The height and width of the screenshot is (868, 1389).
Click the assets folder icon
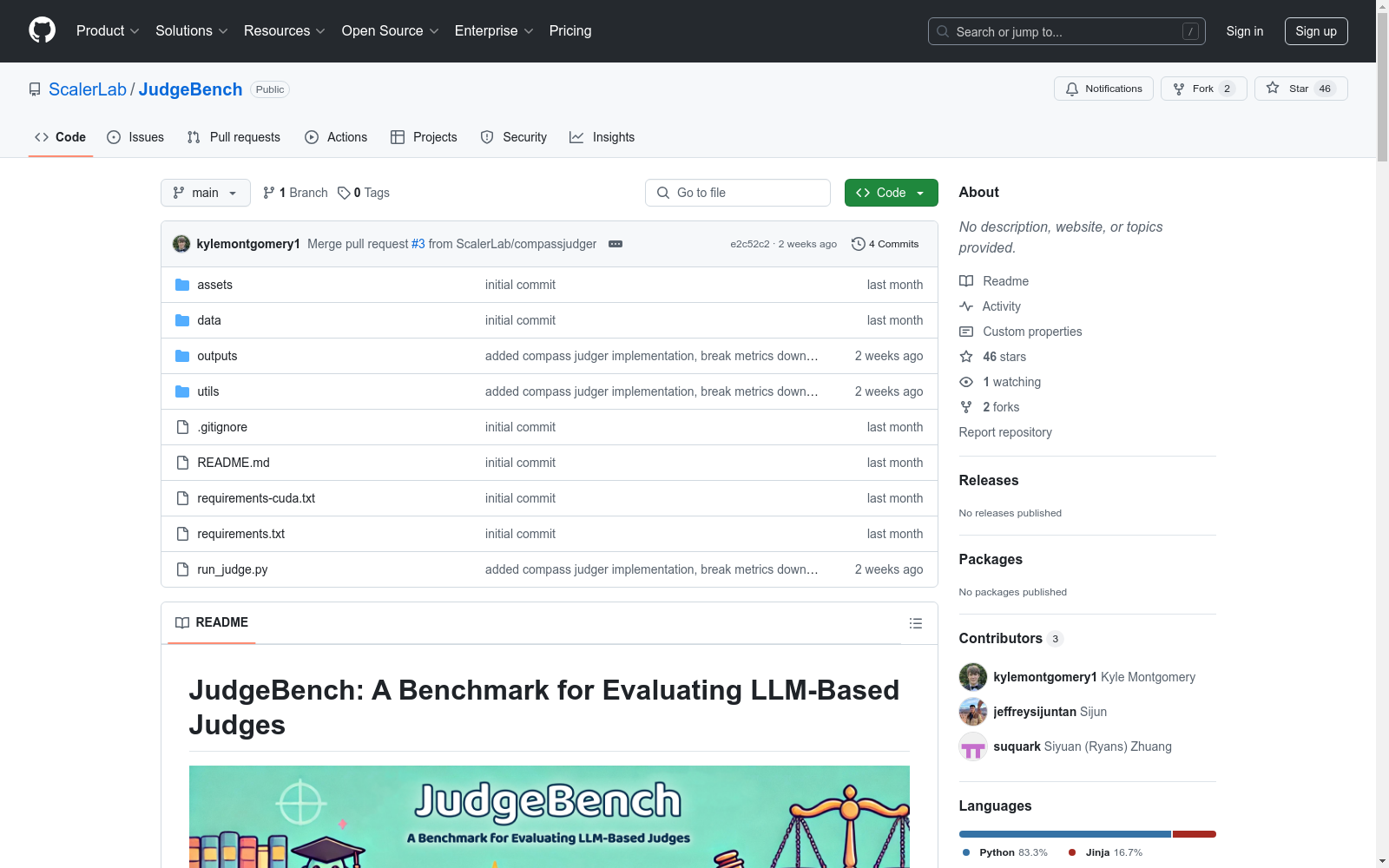pos(182,285)
